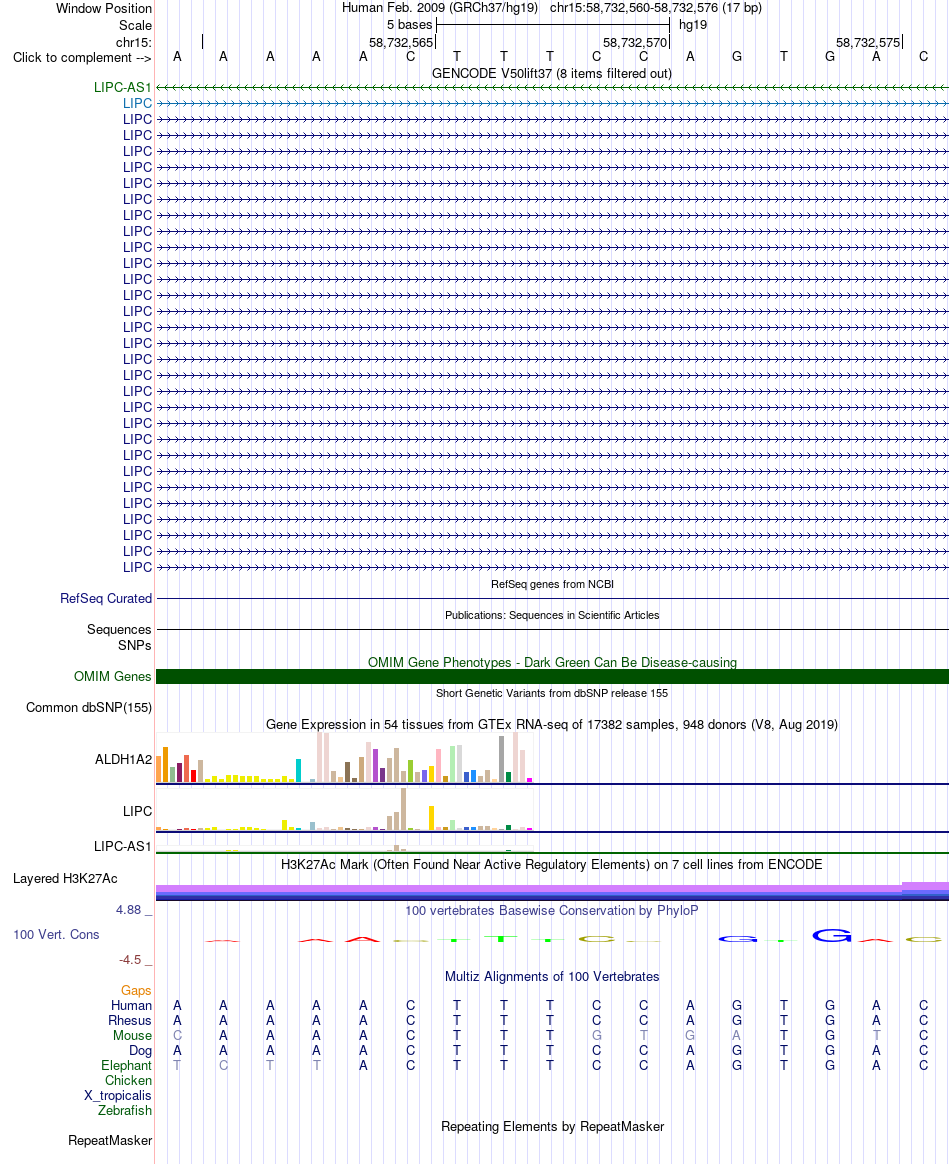Open '100 vertebrates Basewise Conservation by PhyloP' title
The width and height of the screenshot is (950, 1164).
[552, 911]
